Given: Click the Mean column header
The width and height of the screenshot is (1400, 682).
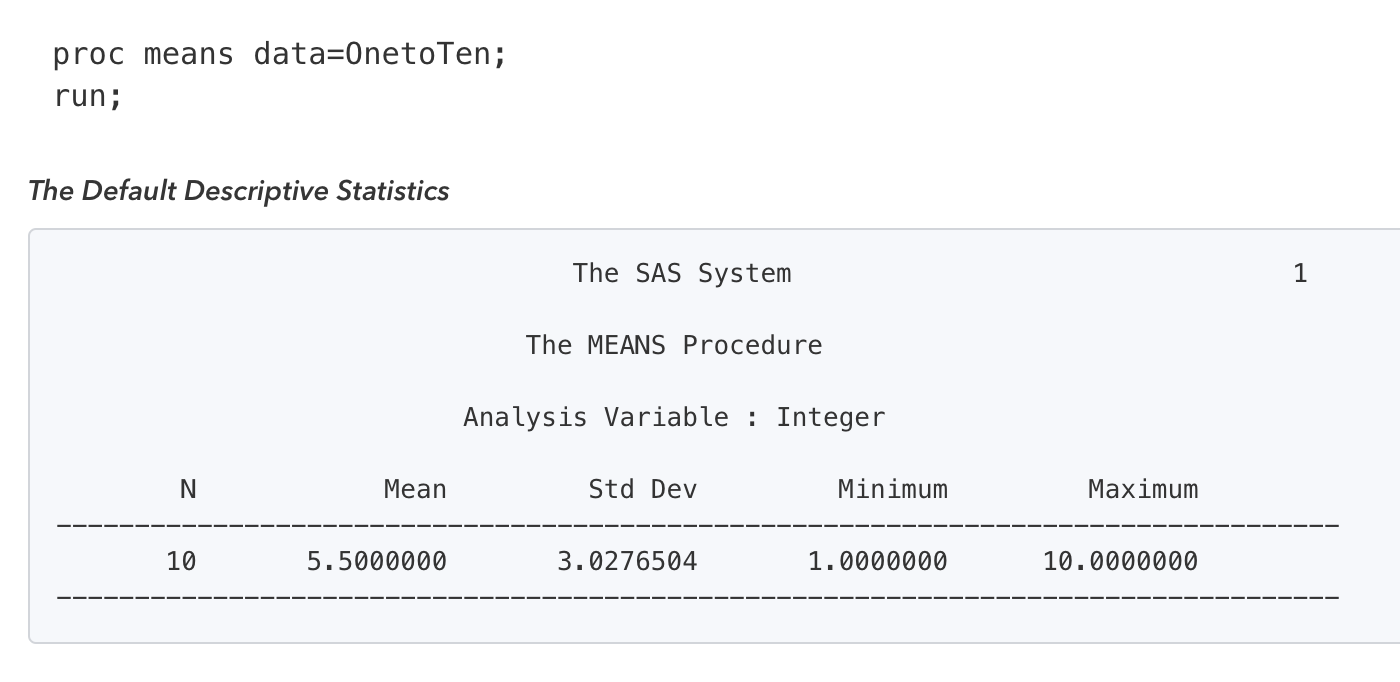Looking at the screenshot, I should [415, 489].
